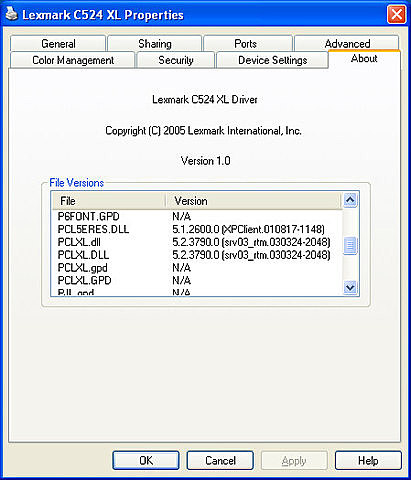Image resolution: width=411 pixels, height=480 pixels.
Task: Click the scroll down arrow in File Versions list
Action: click(350, 287)
